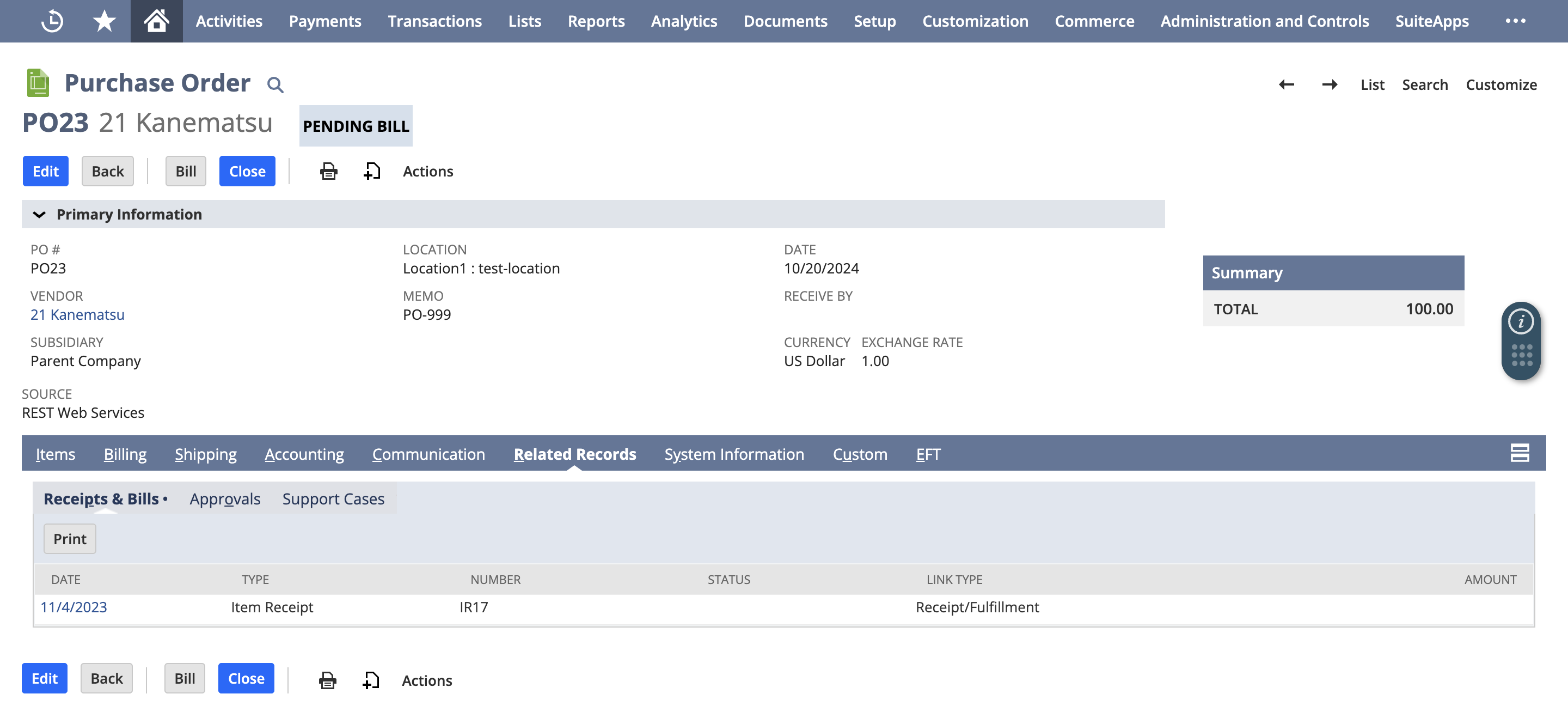
Task: Go to the next record arrow
Action: coord(1330,84)
